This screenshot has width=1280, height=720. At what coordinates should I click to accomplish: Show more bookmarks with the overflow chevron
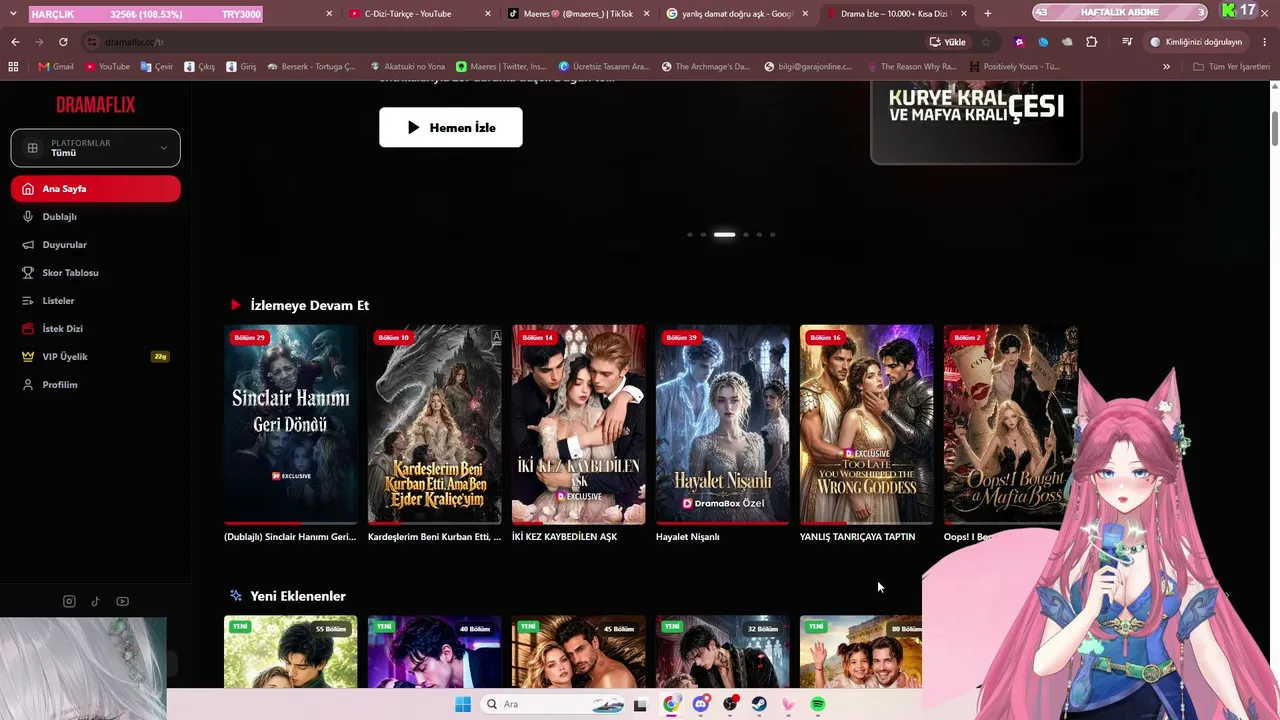coord(1166,67)
